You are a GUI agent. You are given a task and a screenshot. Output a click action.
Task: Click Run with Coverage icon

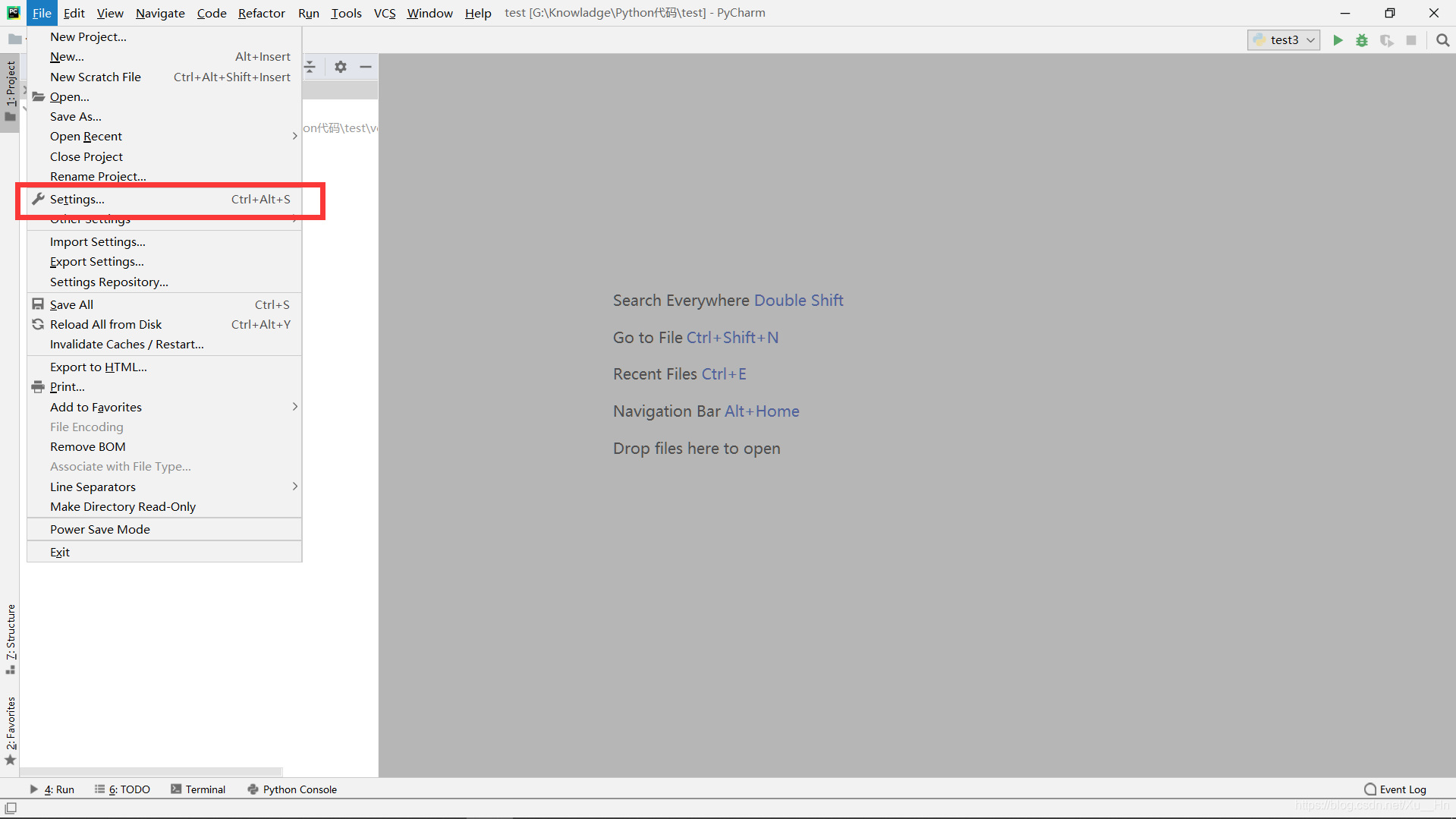(1386, 40)
